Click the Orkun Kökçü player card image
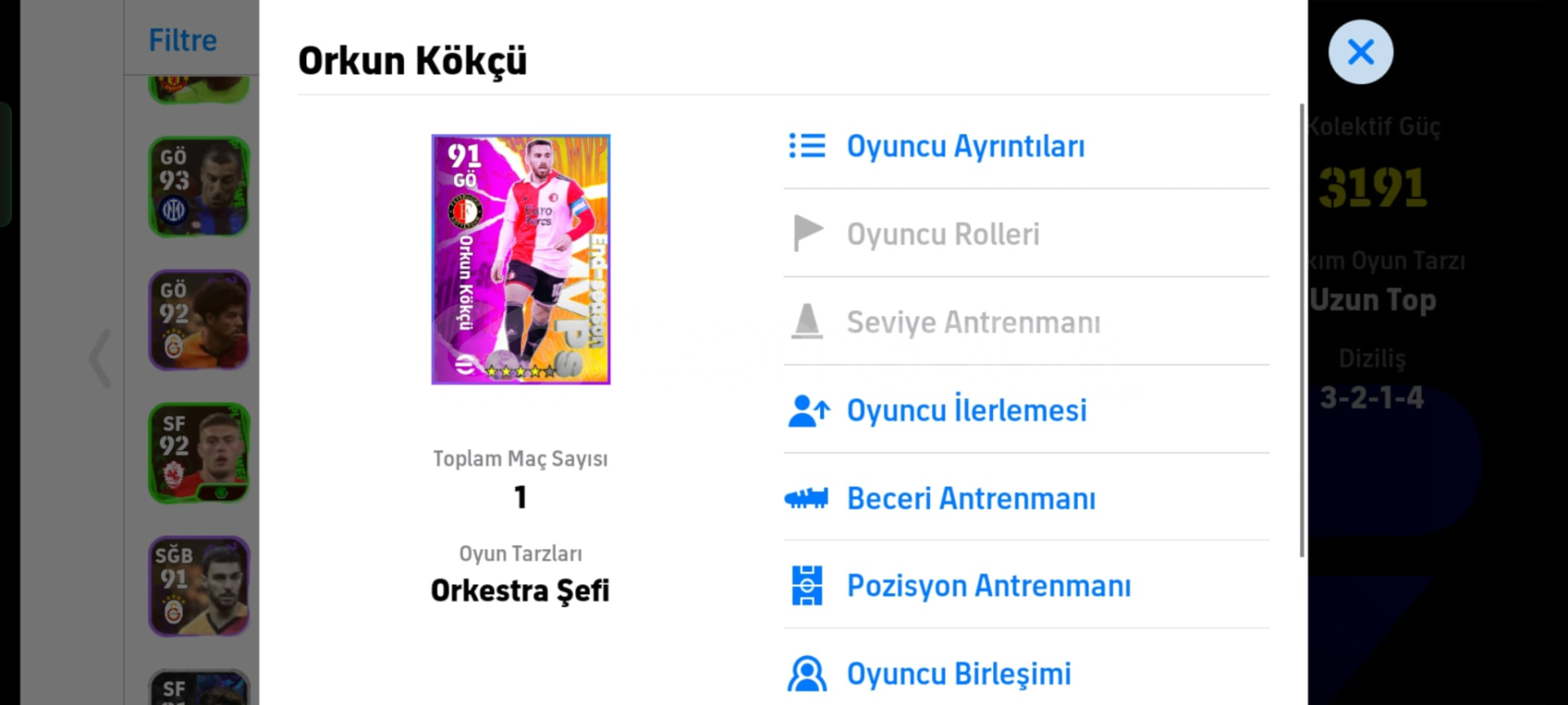 pos(520,259)
